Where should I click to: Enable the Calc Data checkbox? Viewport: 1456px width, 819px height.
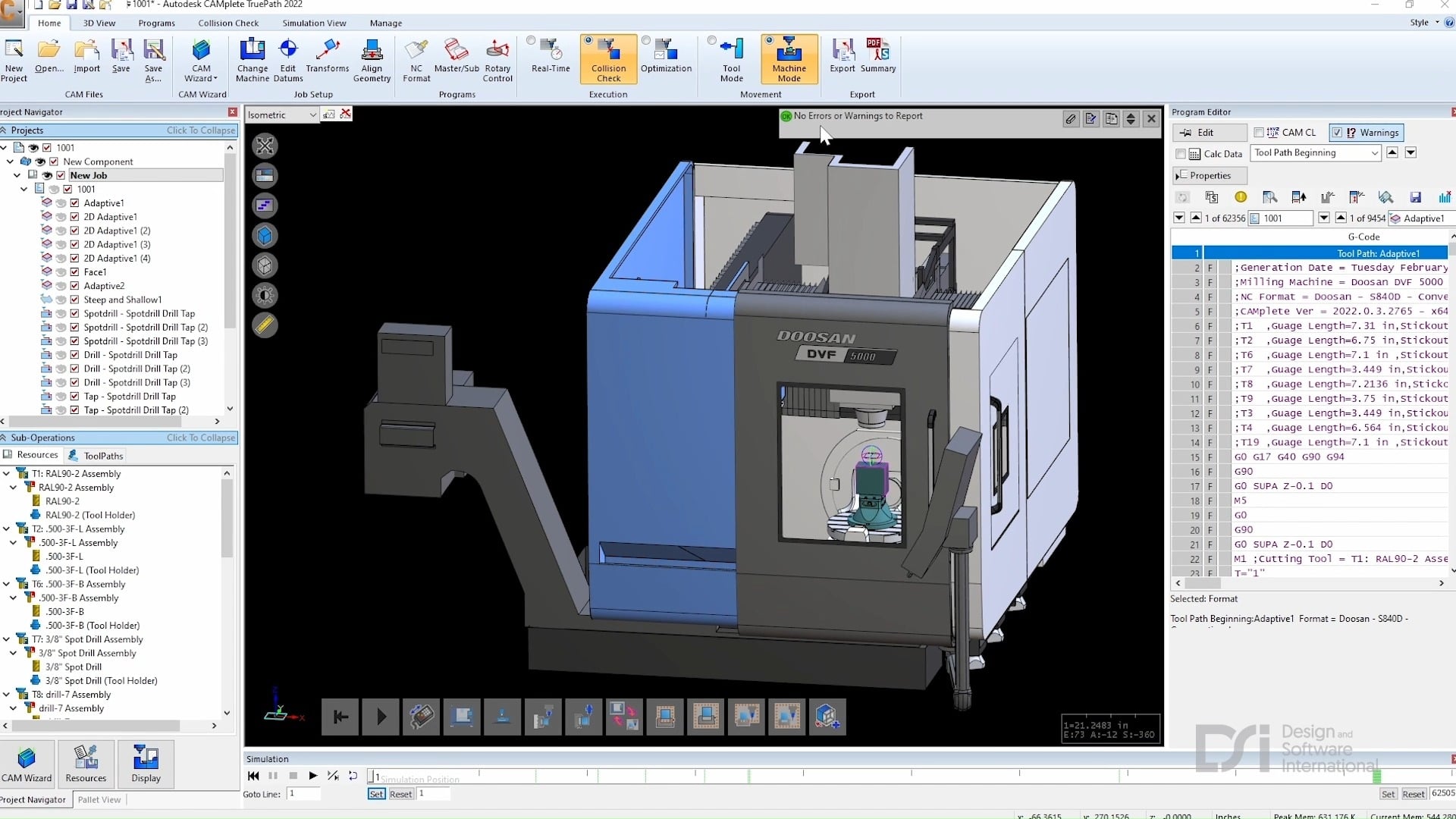click(x=1181, y=154)
